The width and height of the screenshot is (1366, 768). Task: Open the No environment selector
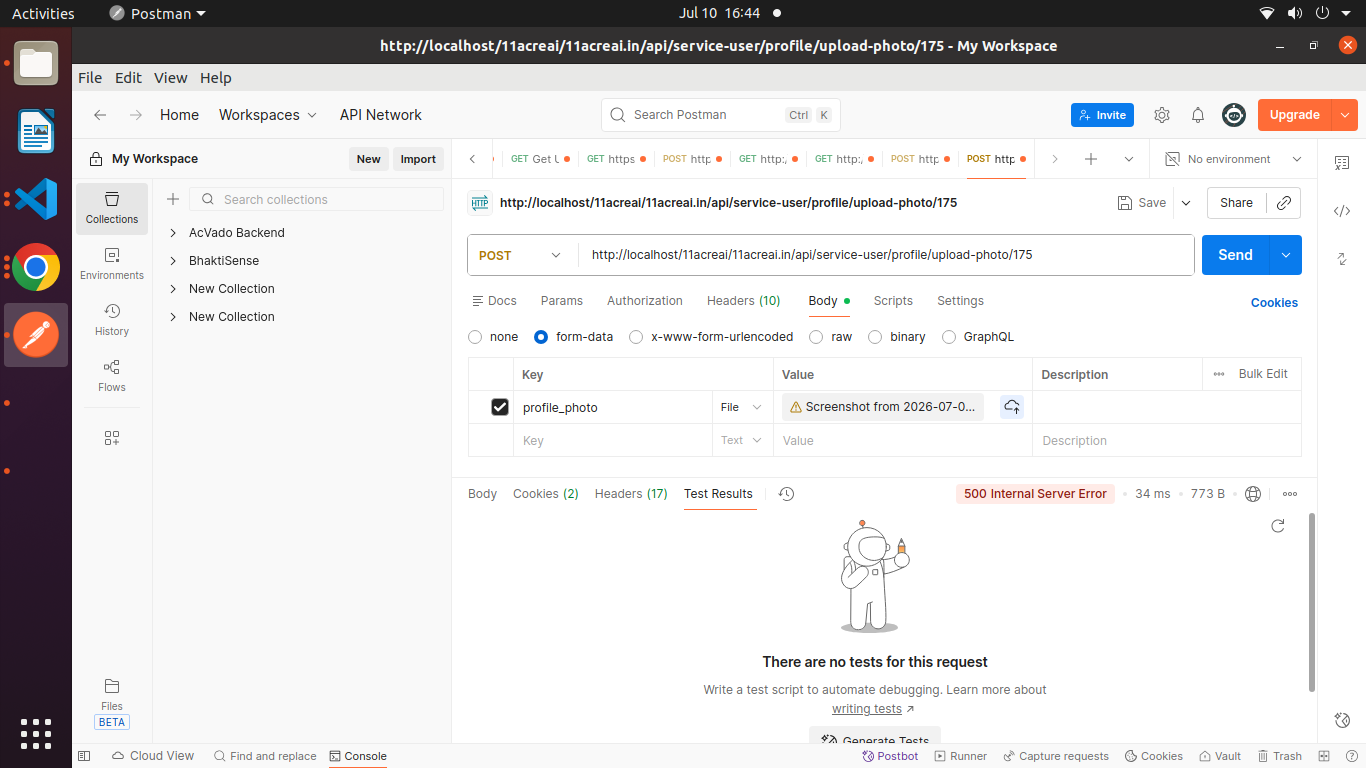pyautogui.click(x=1234, y=159)
